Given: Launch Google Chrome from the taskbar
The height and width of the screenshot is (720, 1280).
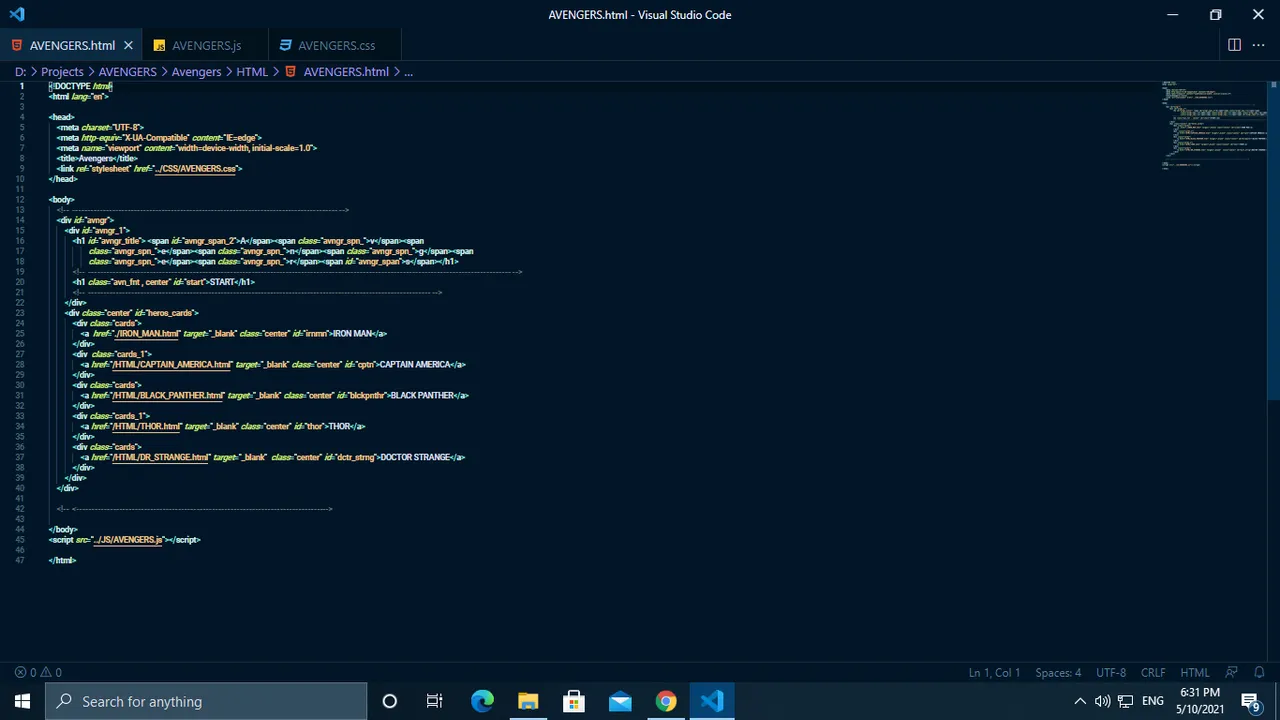Looking at the screenshot, I should [x=666, y=701].
